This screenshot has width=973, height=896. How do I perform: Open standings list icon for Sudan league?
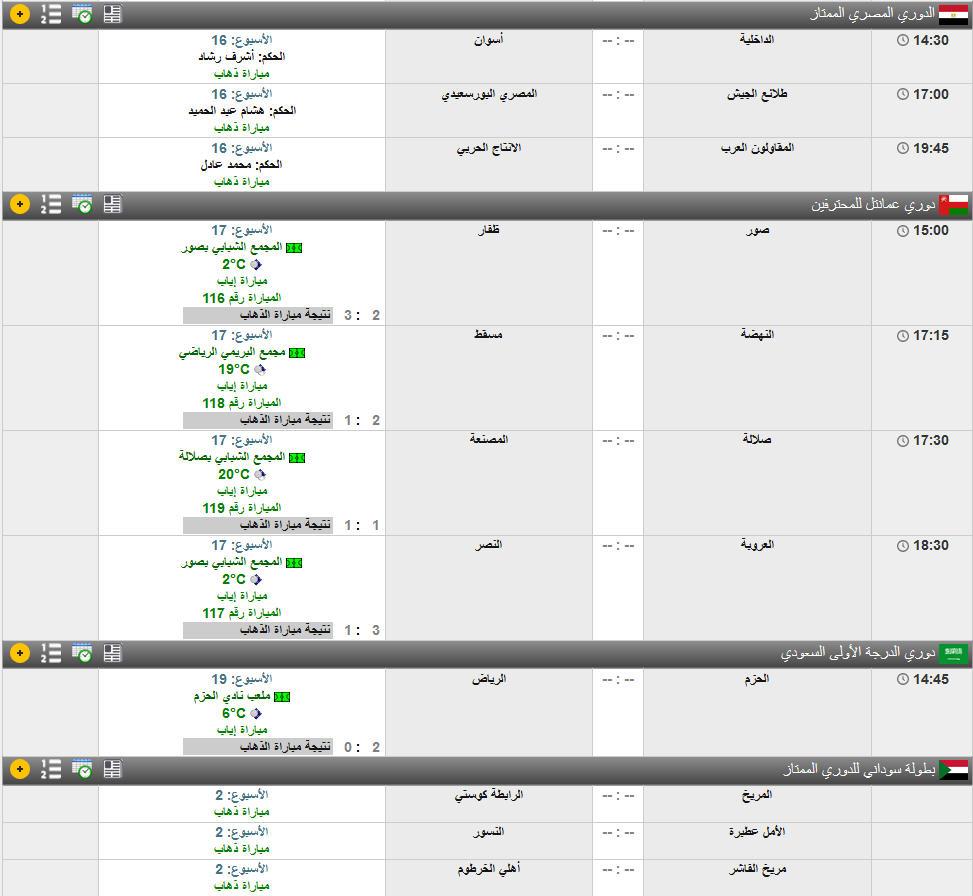[x=50, y=769]
